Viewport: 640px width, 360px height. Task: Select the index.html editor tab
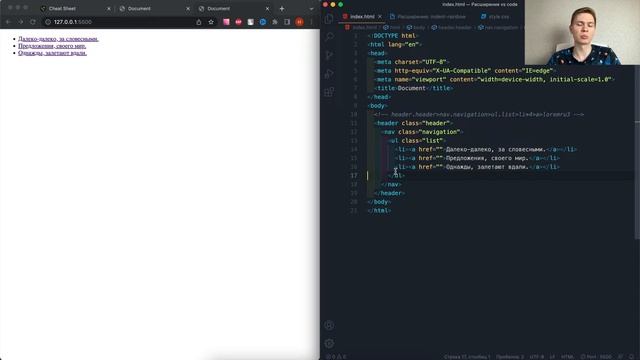[362, 17]
